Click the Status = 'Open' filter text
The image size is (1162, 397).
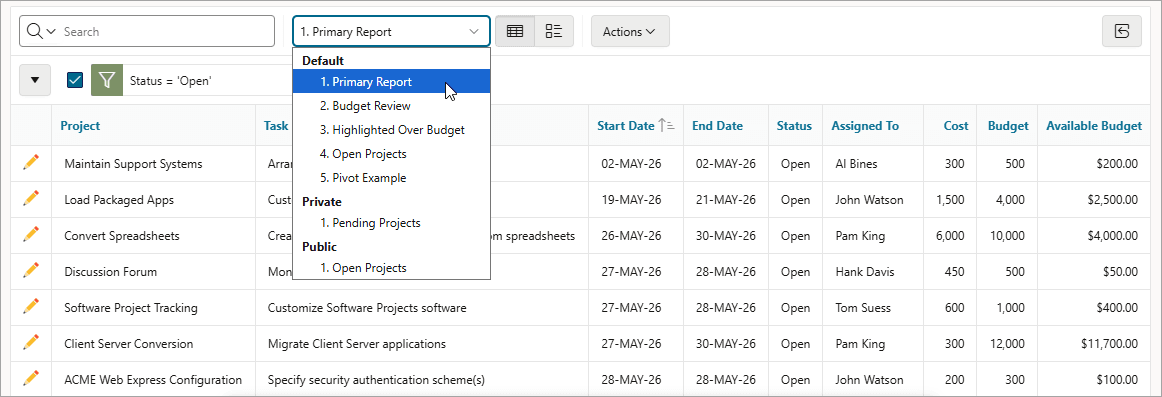pos(170,81)
